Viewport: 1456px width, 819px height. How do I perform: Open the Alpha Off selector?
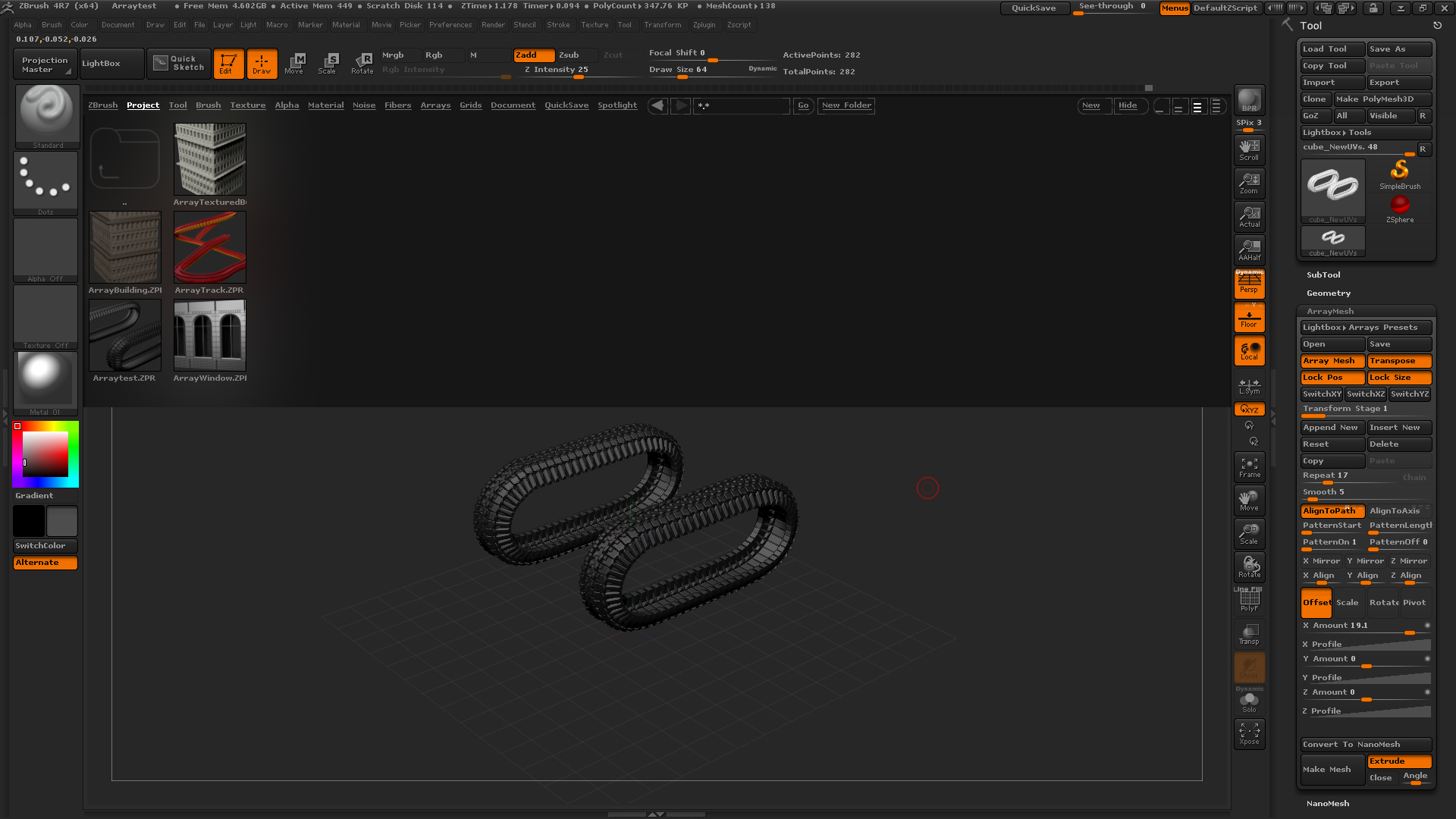tap(45, 250)
